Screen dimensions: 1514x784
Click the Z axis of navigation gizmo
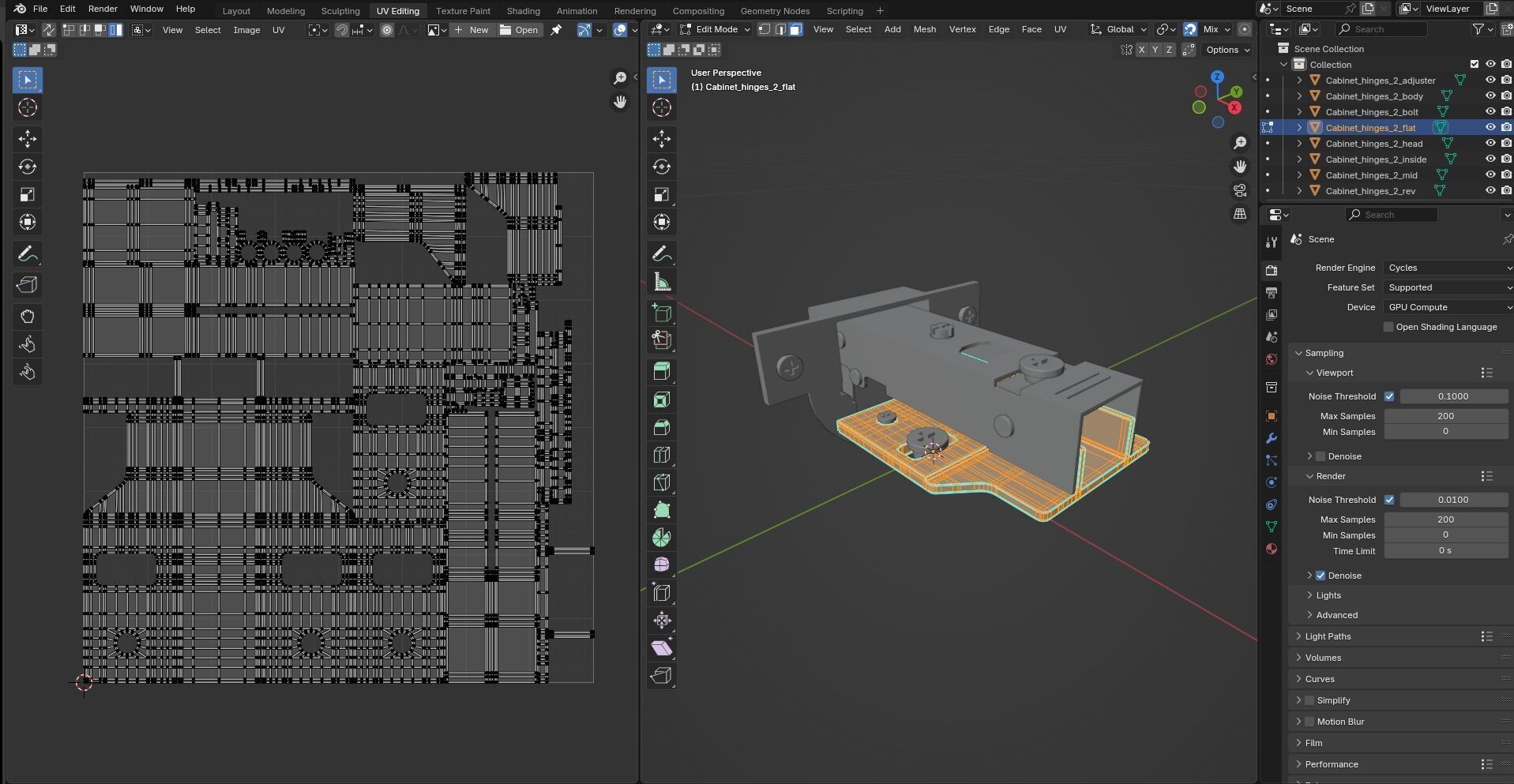tap(1218, 77)
